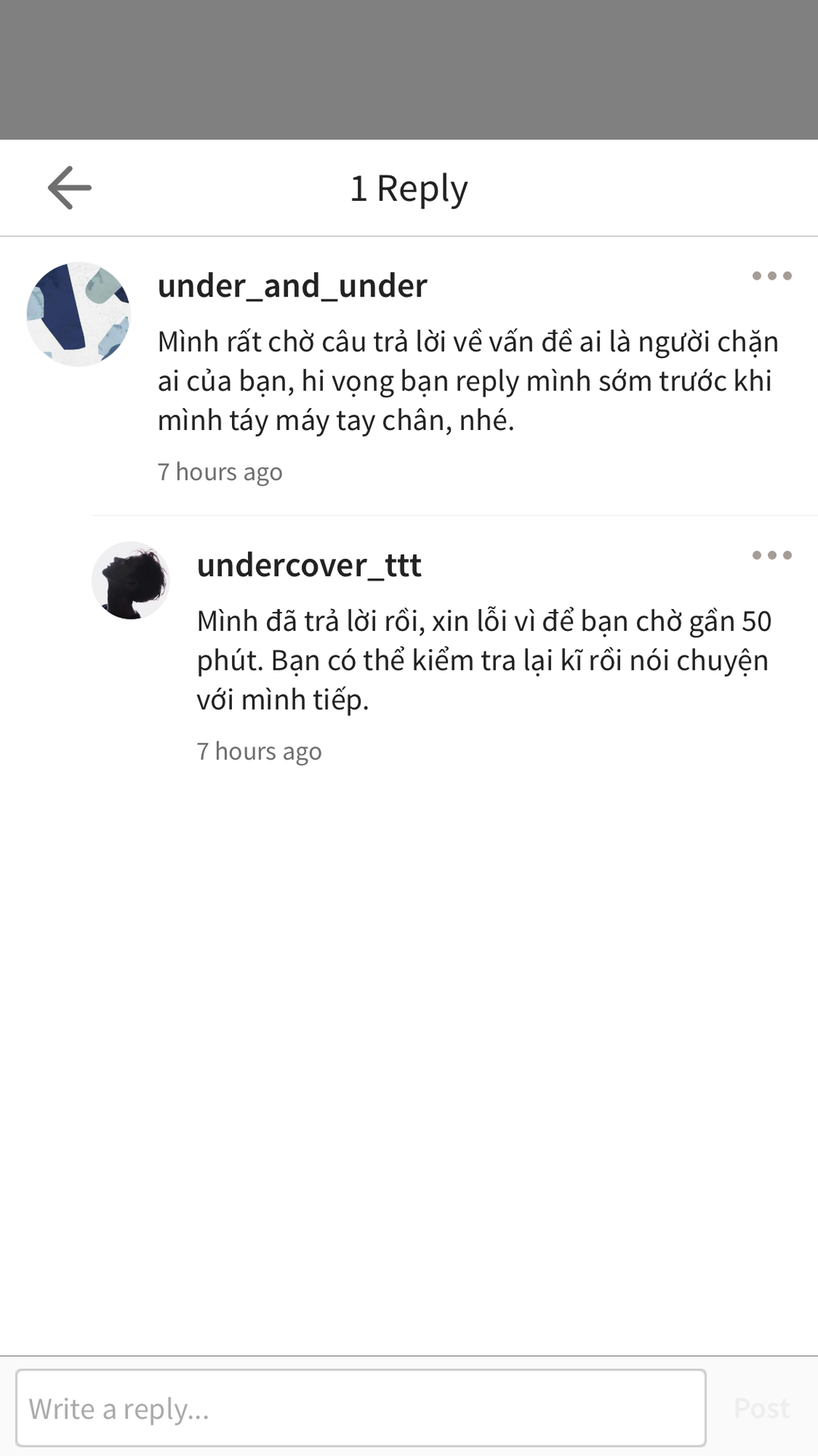Tap the line "với mình tiếp."
This screenshot has height=1456, width=818.
click(x=283, y=699)
